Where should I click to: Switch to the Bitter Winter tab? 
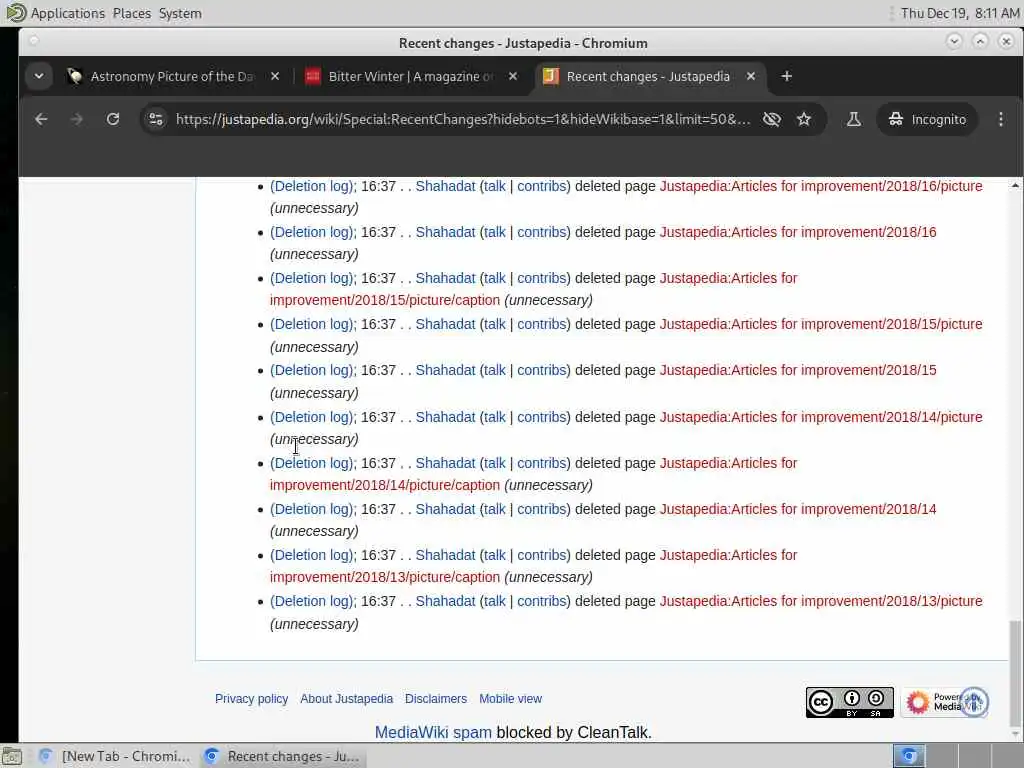click(x=411, y=76)
